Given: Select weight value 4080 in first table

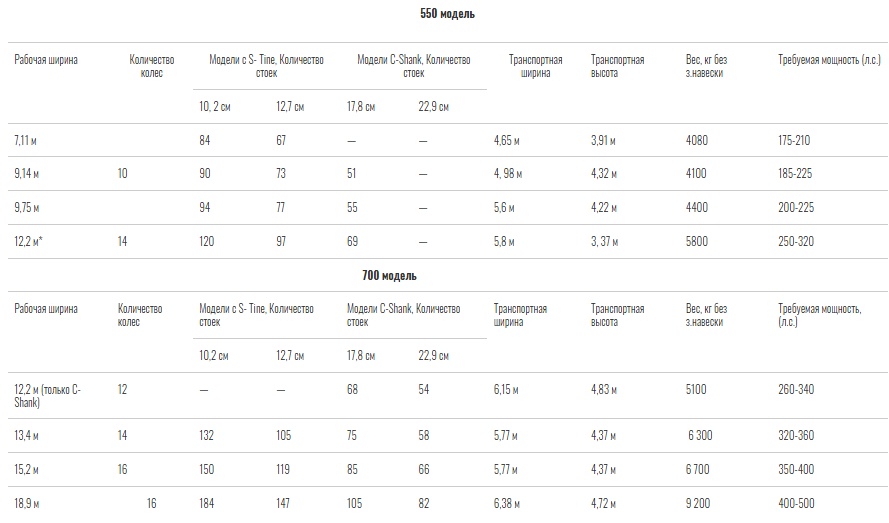Looking at the screenshot, I should pyautogui.click(x=696, y=140).
